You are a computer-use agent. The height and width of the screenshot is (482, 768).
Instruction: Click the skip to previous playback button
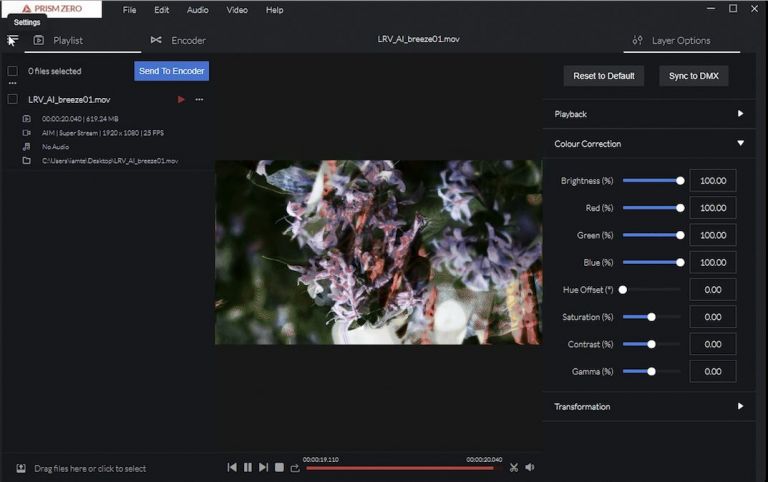[232, 467]
